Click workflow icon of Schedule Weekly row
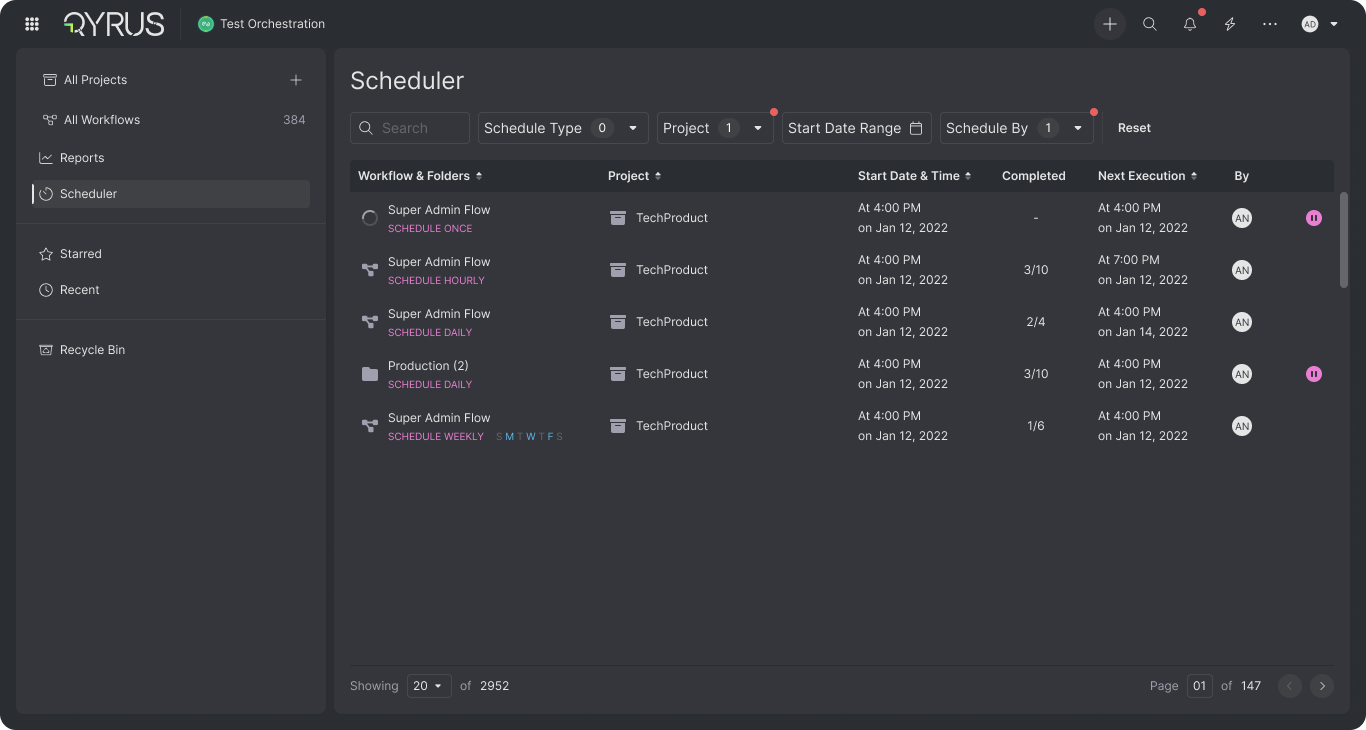 click(370, 426)
